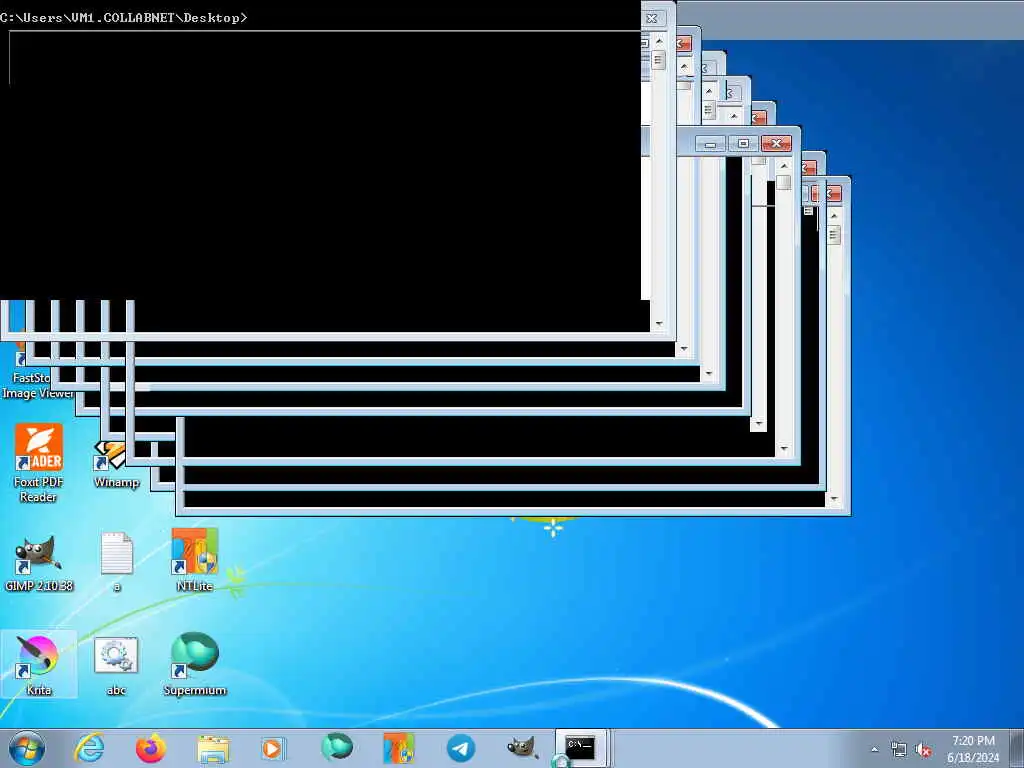Image resolution: width=1024 pixels, height=768 pixels.
Task: Open the muted volume tray icon
Action: pyautogui.click(x=923, y=750)
